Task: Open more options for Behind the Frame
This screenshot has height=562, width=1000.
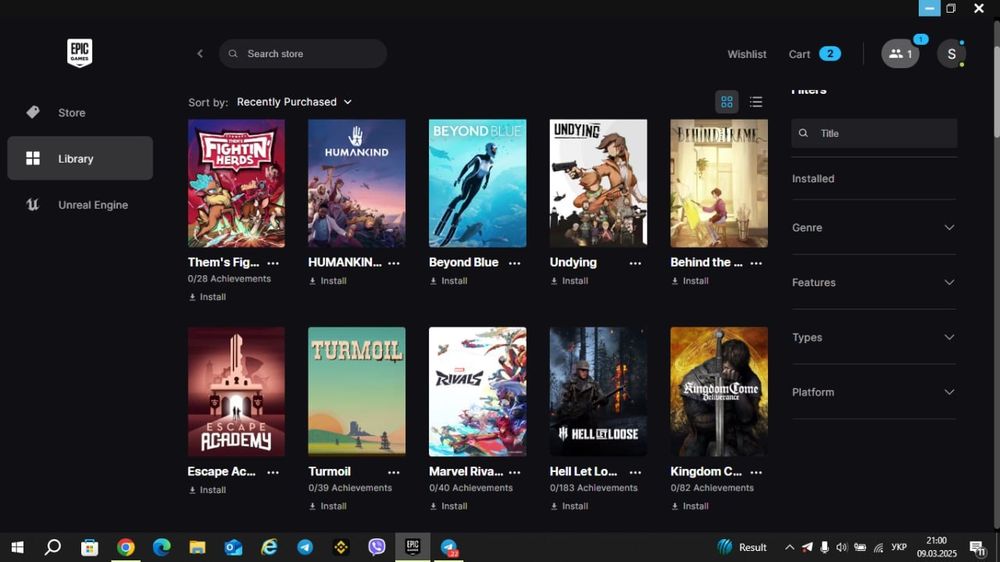Action: (x=756, y=263)
